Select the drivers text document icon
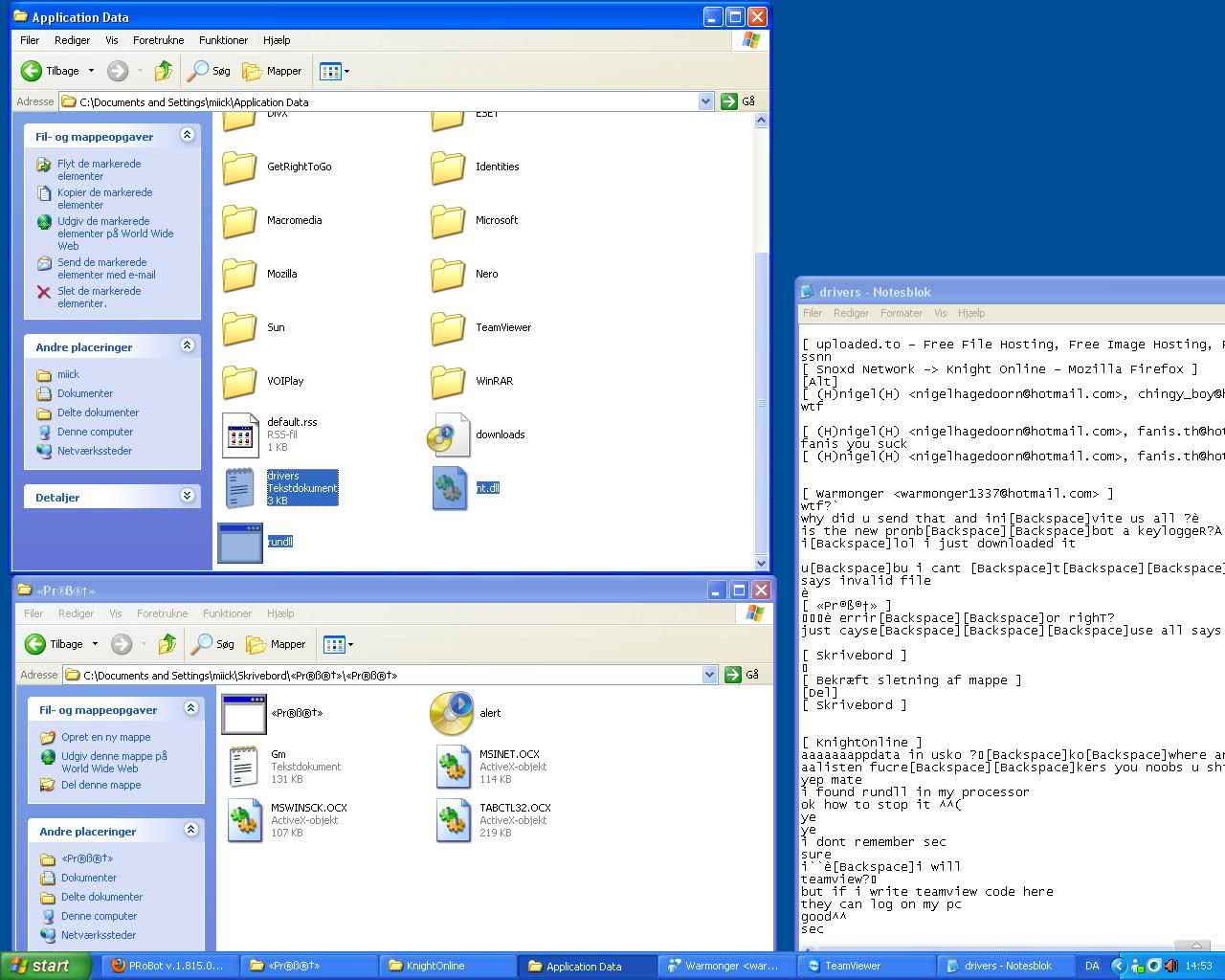 [x=239, y=488]
